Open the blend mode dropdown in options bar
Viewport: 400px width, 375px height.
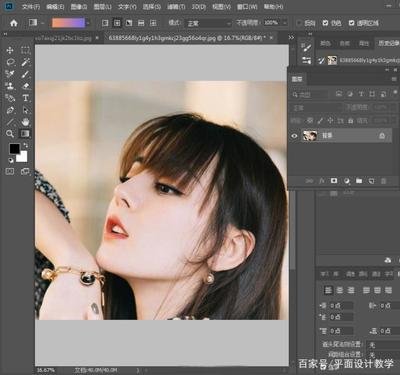[x=208, y=23]
